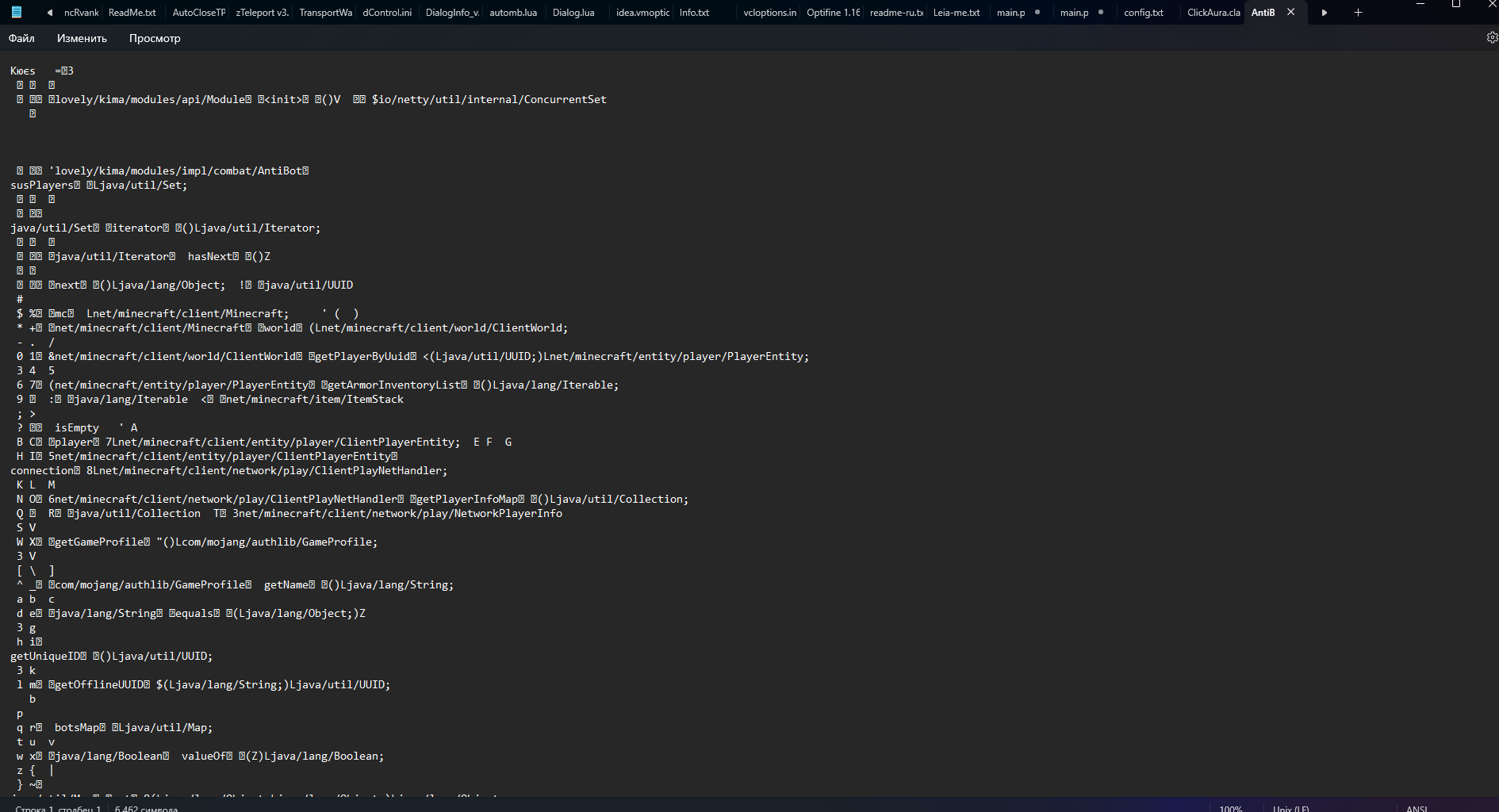Screen dimensions: 1499x812
Task: Click the net/minecraft/item/ItemStack text
Action: pos(315,399)
